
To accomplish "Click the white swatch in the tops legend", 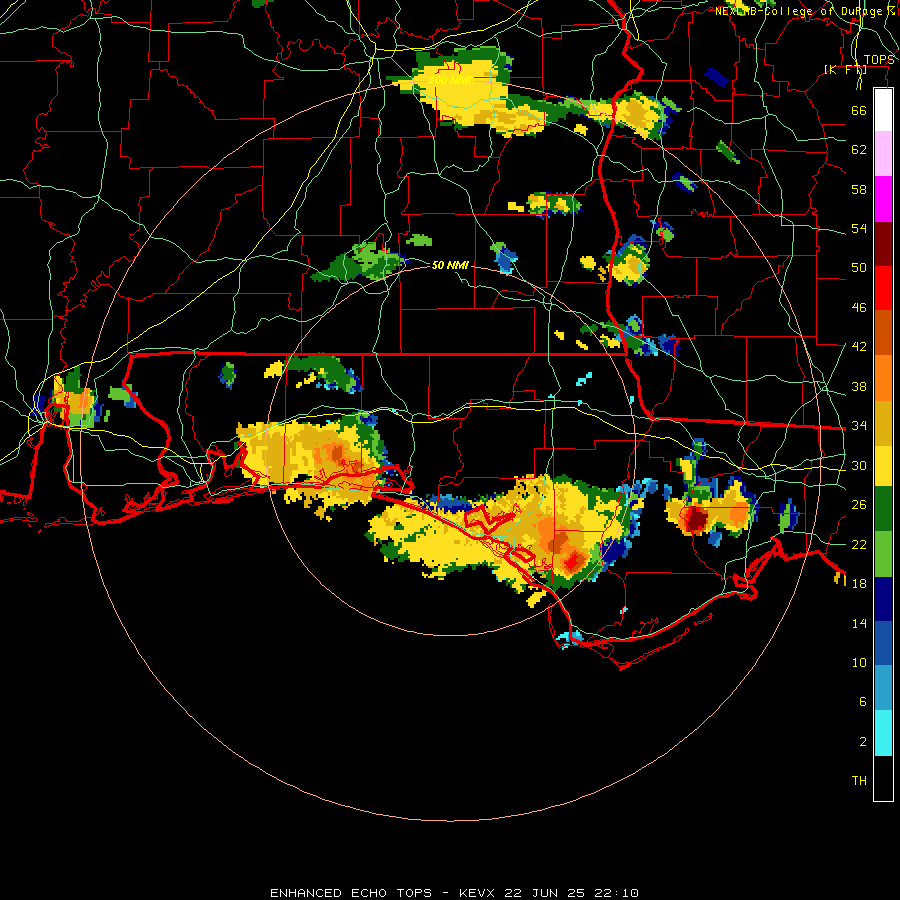I will point(883,110).
